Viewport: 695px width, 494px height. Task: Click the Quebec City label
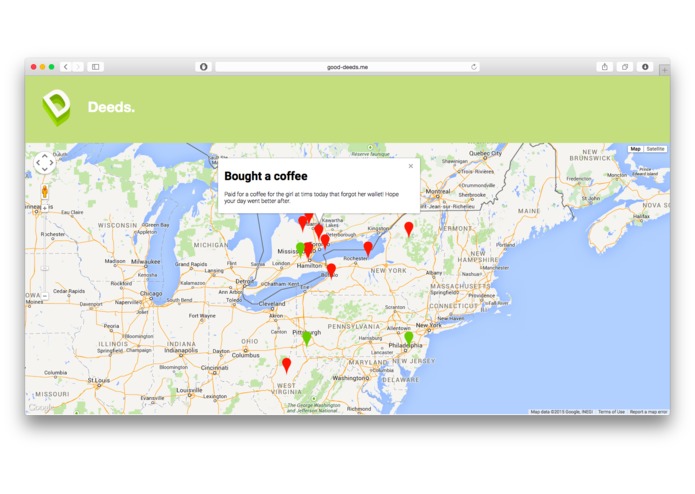pyautogui.click(x=485, y=153)
